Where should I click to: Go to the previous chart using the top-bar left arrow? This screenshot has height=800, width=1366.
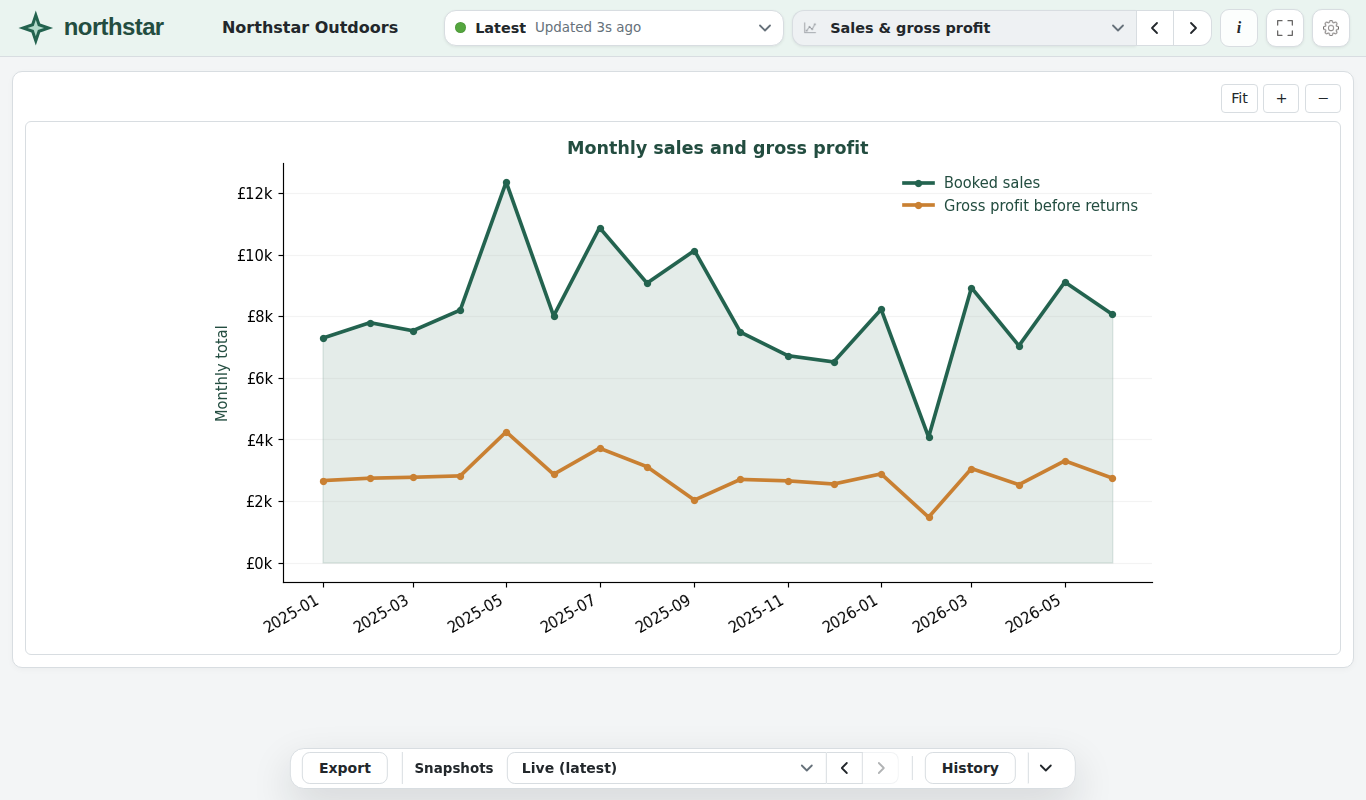click(1155, 28)
